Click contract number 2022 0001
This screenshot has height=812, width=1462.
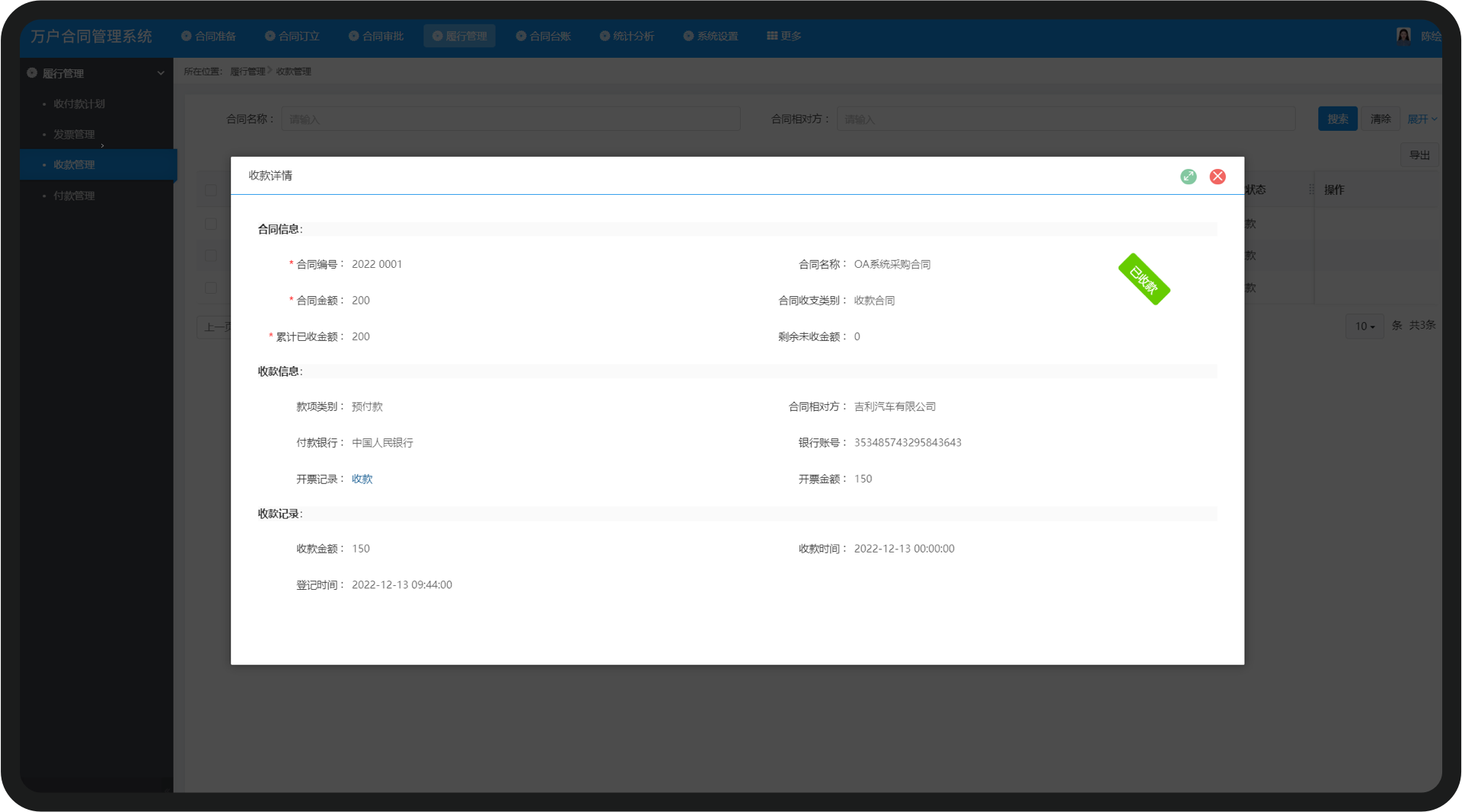(x=377, y=264)
